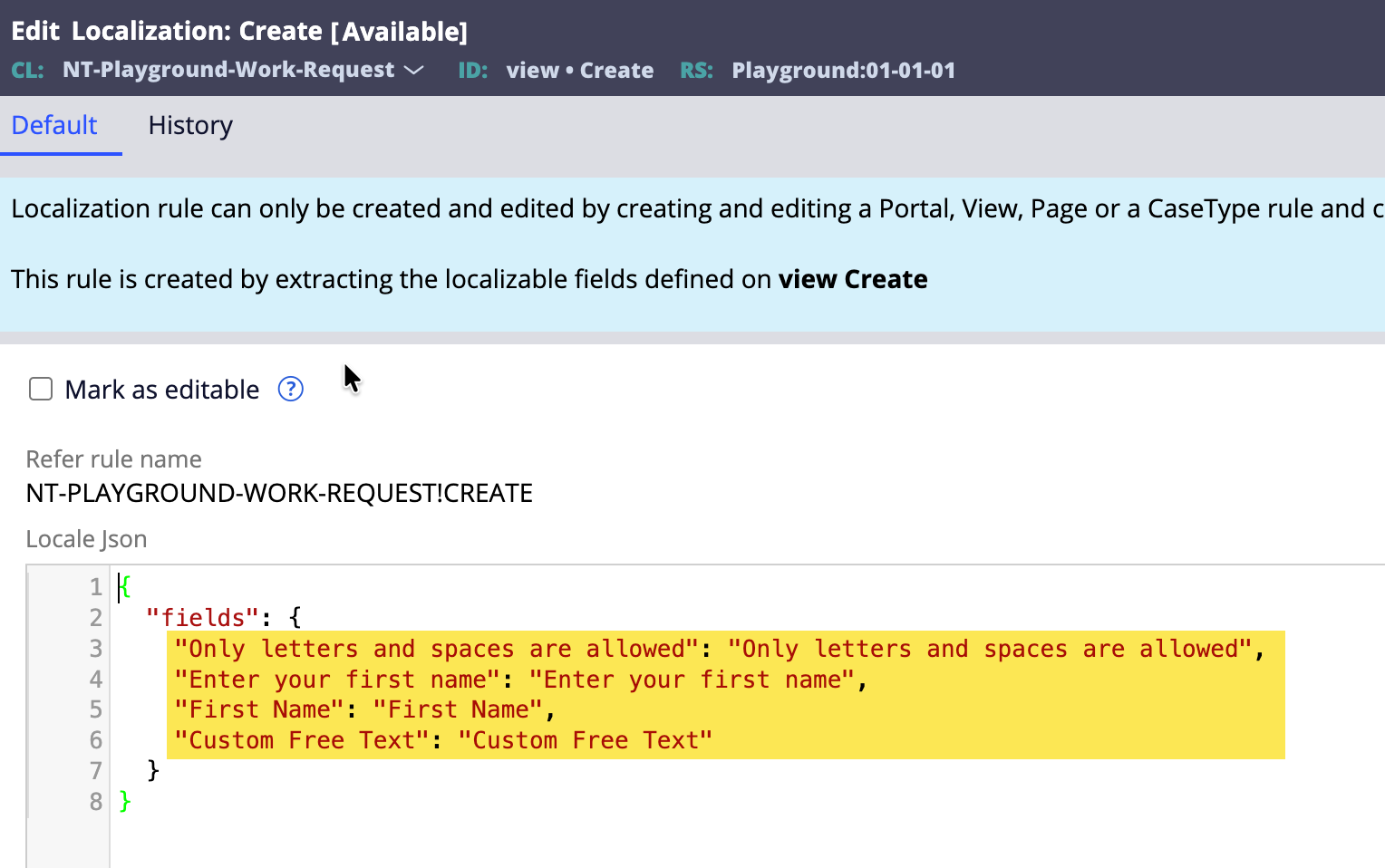Click the view • Create ID value

click(x=579, y=71)
